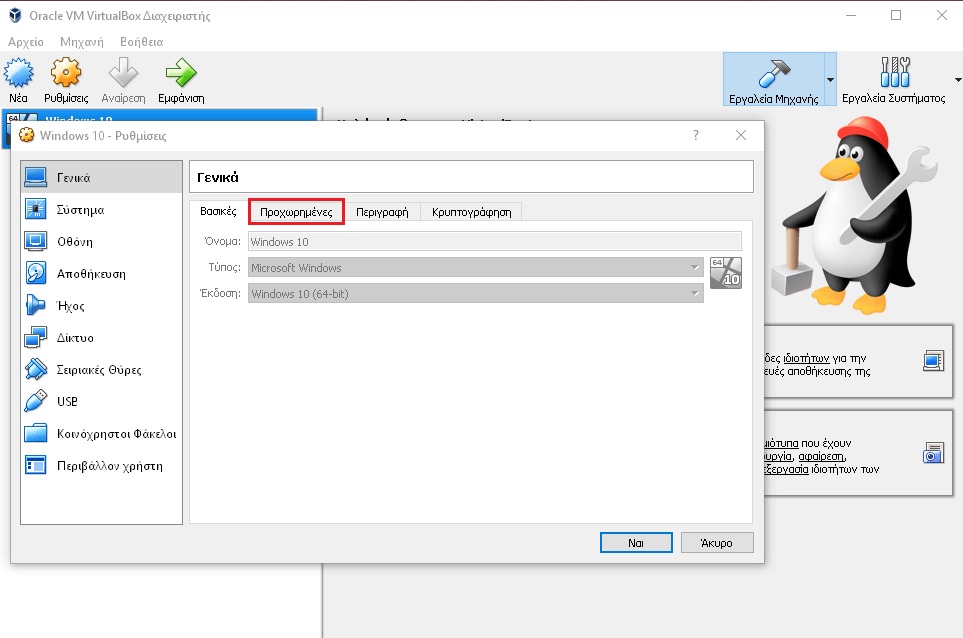
Task: Open the Τύπος dropdown (Microsoft Windows)
Action: click(x=476, y=268)
